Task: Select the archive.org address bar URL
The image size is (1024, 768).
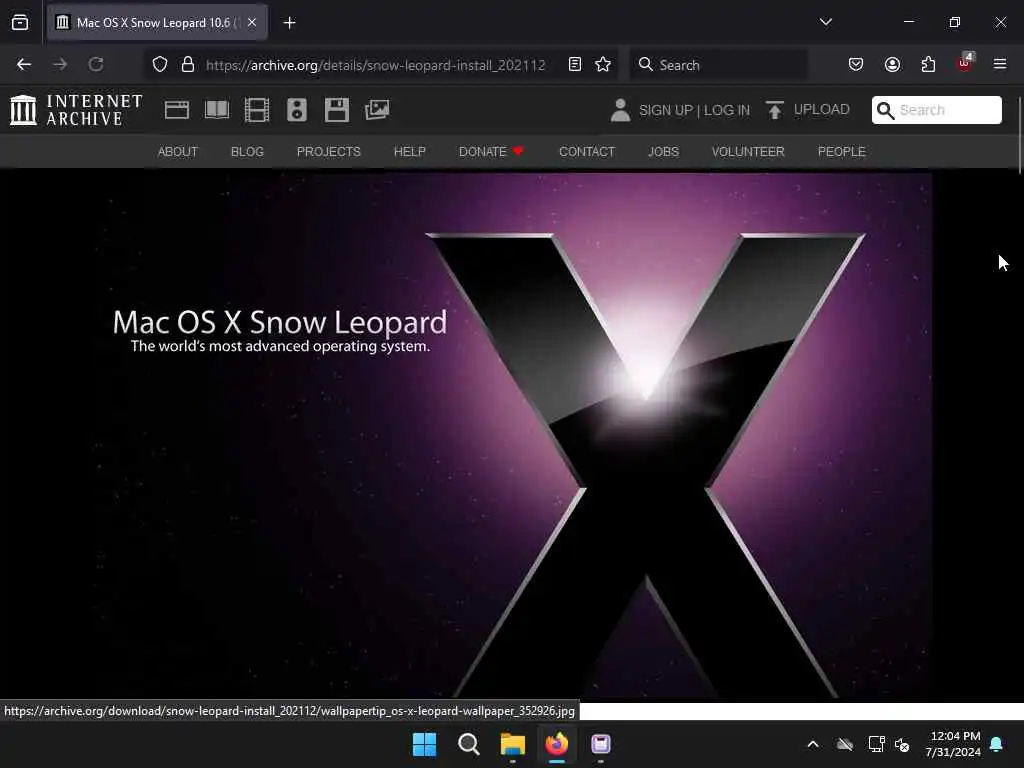Action: [376, 65]
